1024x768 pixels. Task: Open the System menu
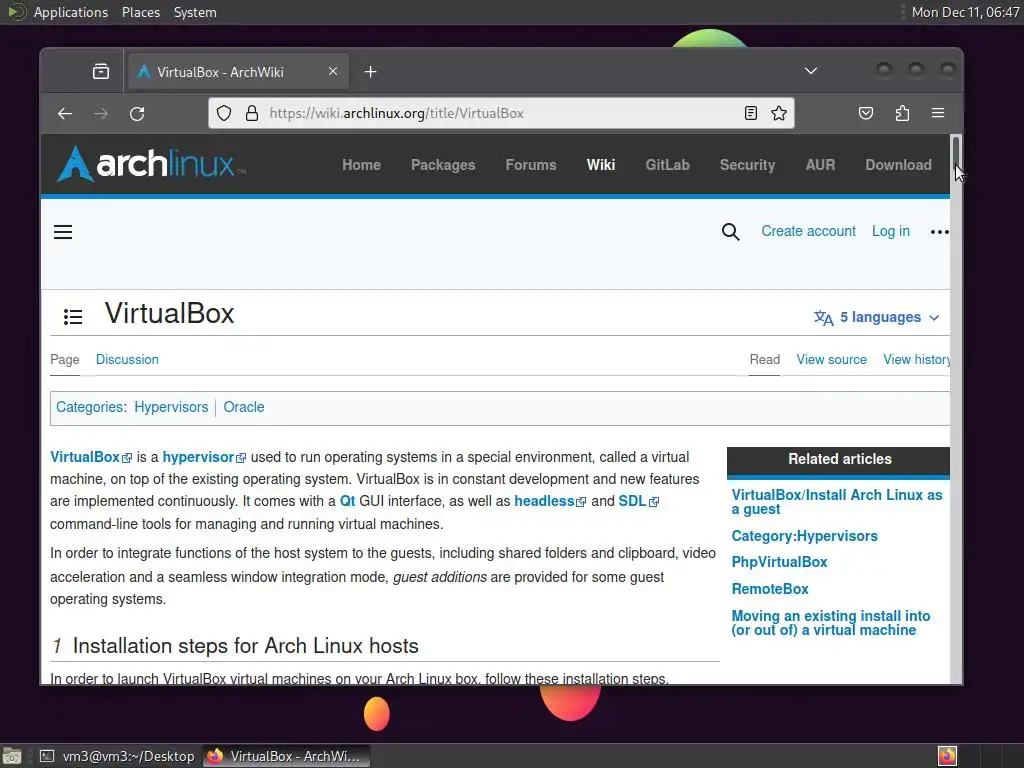(195, 12)
